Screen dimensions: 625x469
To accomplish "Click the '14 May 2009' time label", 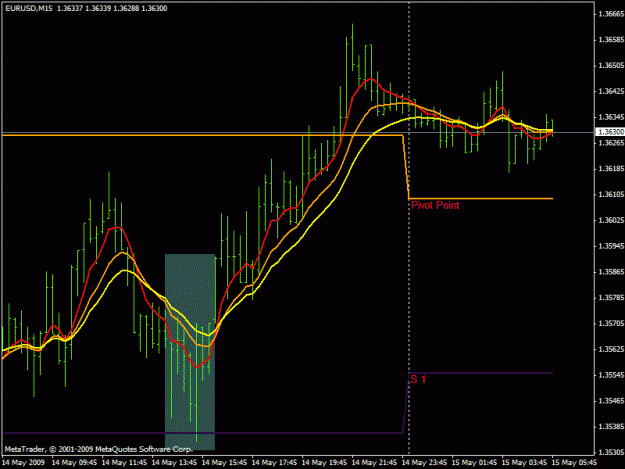I will (x=24, y=463).
